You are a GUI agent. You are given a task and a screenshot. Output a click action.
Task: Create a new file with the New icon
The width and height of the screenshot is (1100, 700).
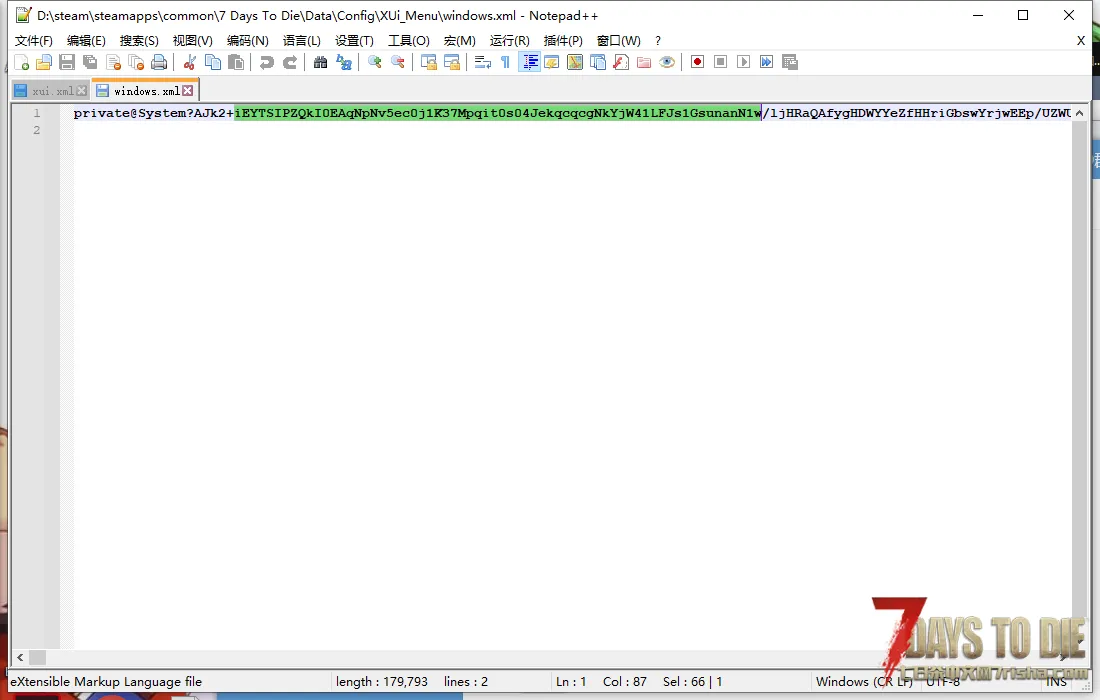coord(22,62)
